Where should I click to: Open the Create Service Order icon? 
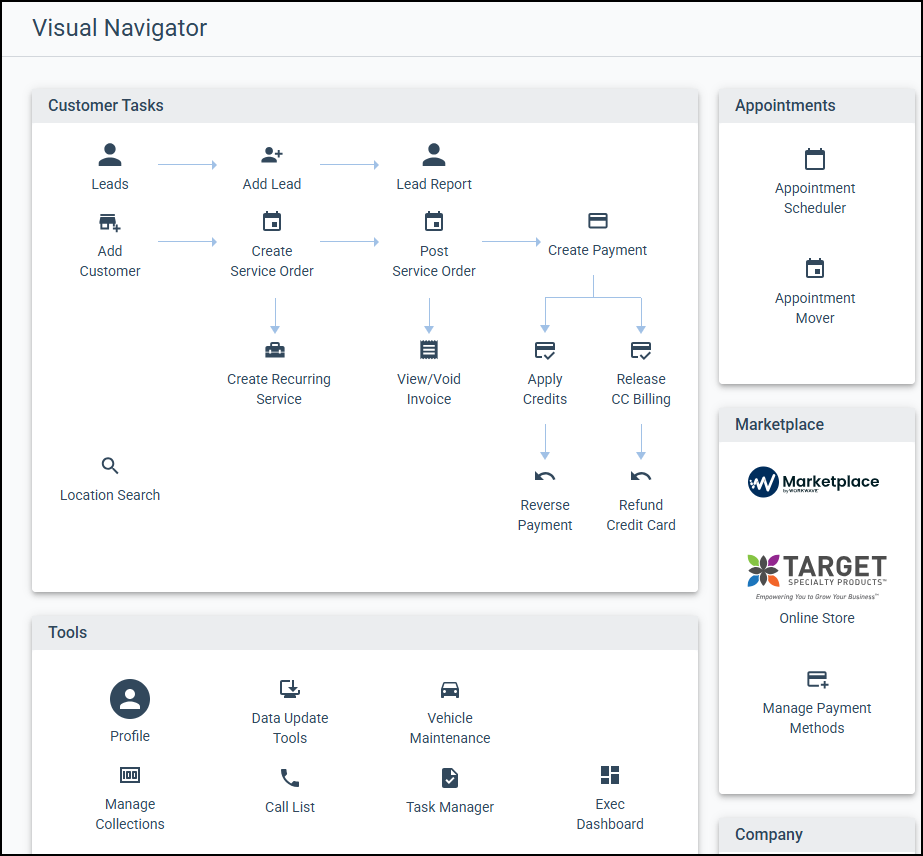272,222
